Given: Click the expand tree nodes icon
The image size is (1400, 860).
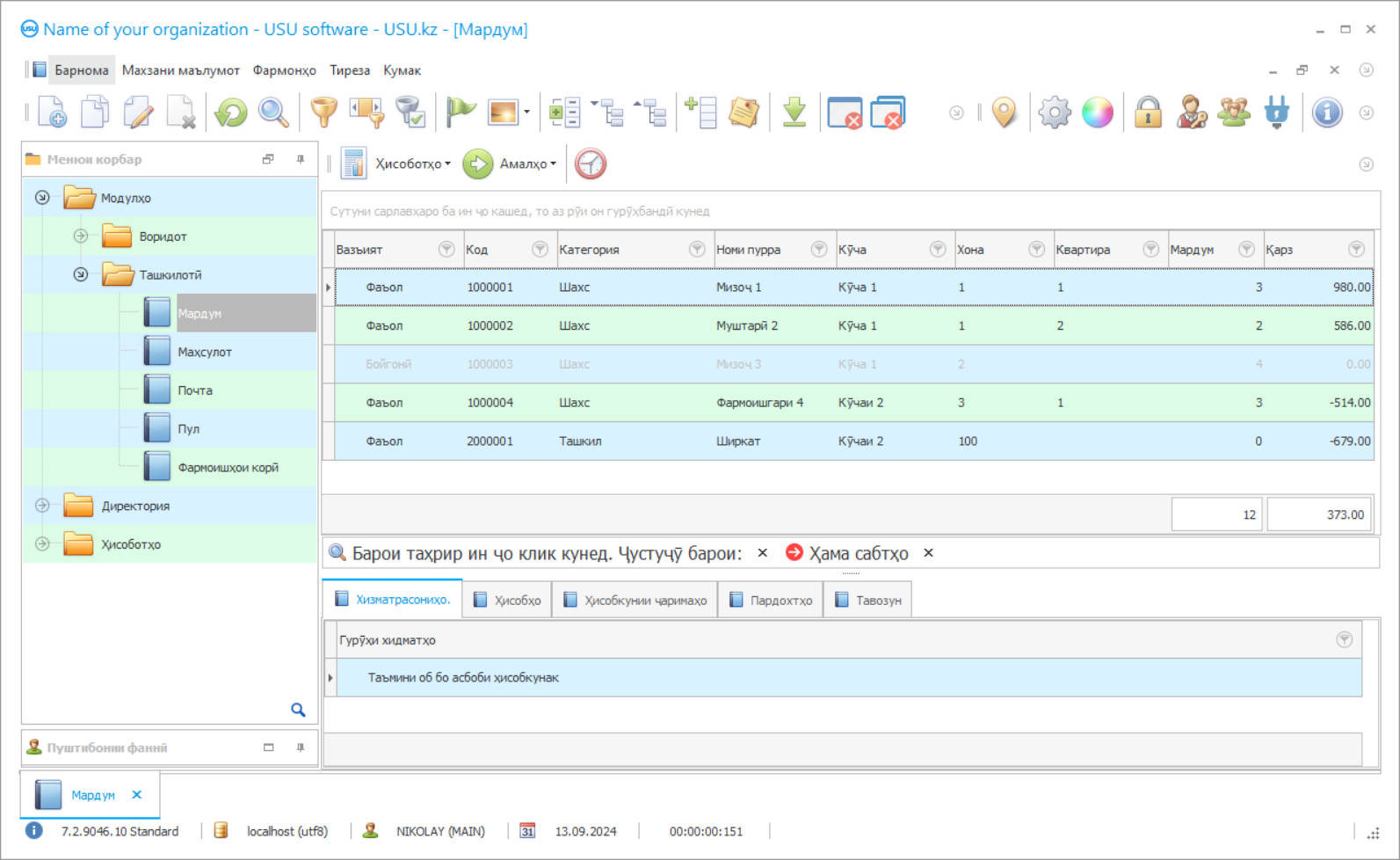Looking at the screenshot, I should pos(606,113).
